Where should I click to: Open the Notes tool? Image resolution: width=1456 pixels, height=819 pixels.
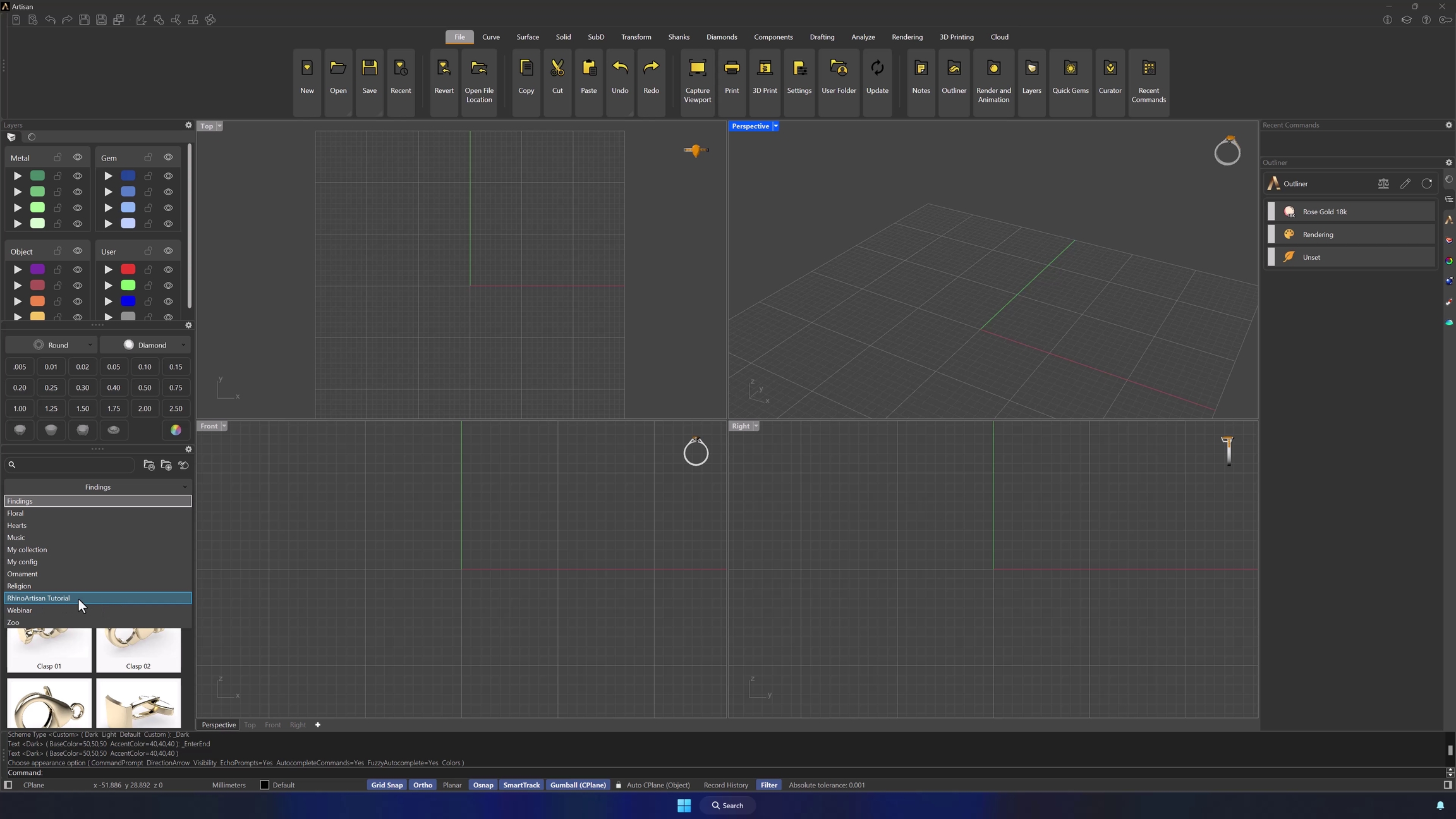[x=920, y=68]
